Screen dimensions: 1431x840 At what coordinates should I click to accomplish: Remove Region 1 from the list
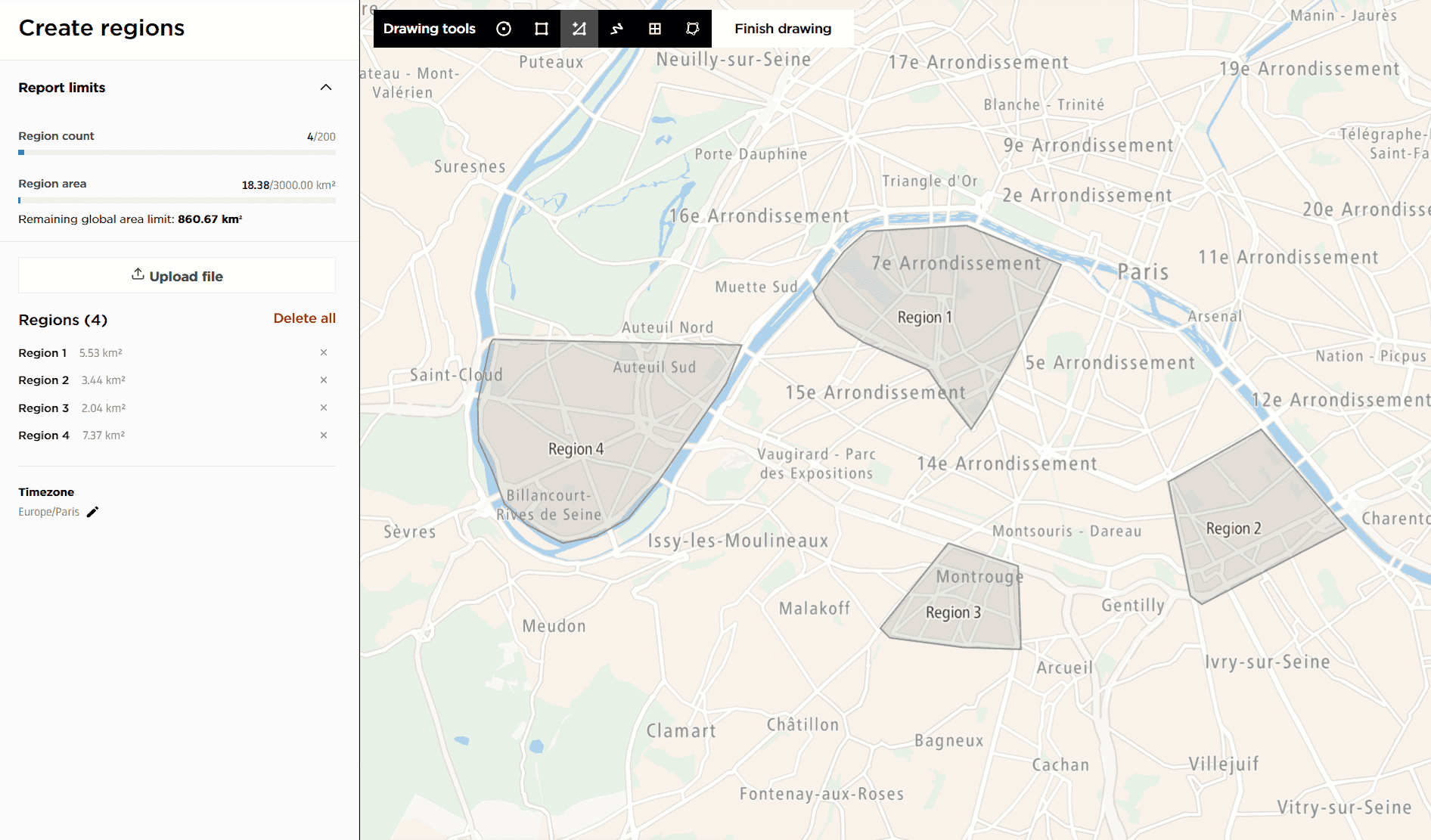(324, 352)
